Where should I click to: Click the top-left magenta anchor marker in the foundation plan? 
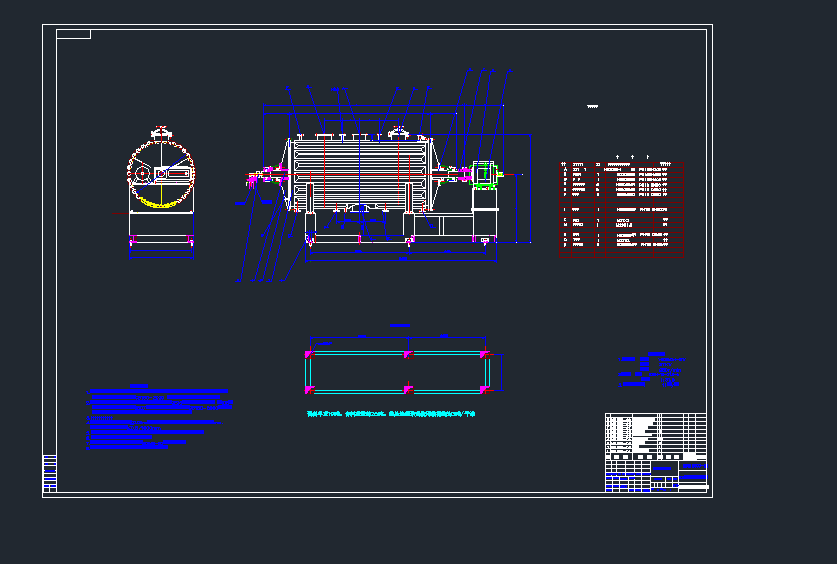(x=309, y=354)
